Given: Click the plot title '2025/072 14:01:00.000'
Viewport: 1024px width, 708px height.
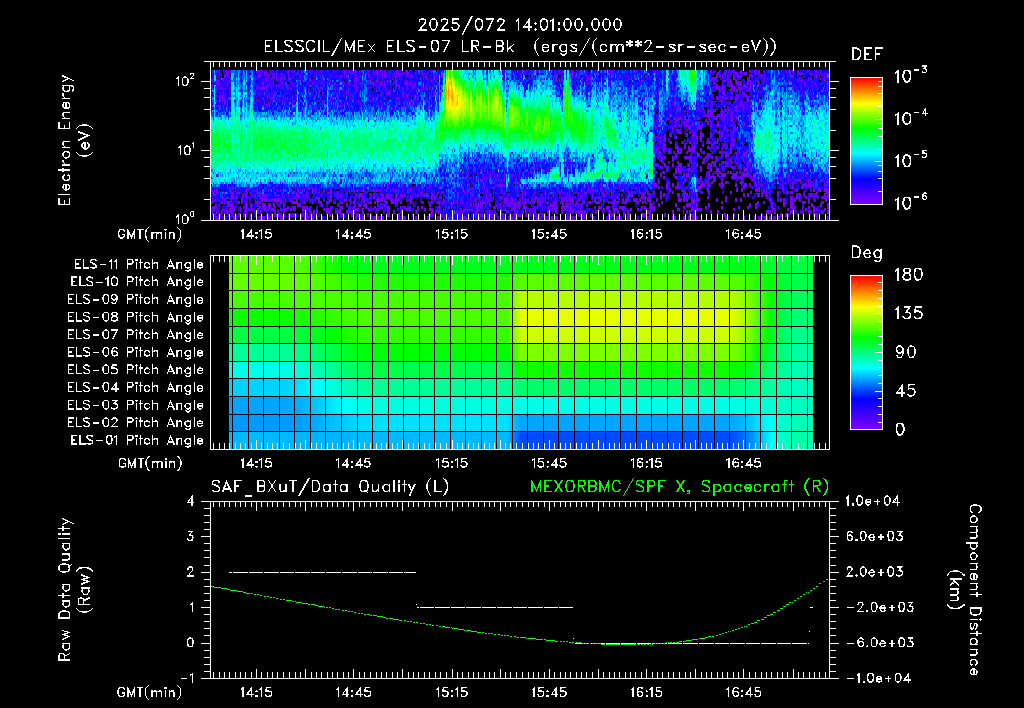Looking at the screenshot, I should 520,25.
